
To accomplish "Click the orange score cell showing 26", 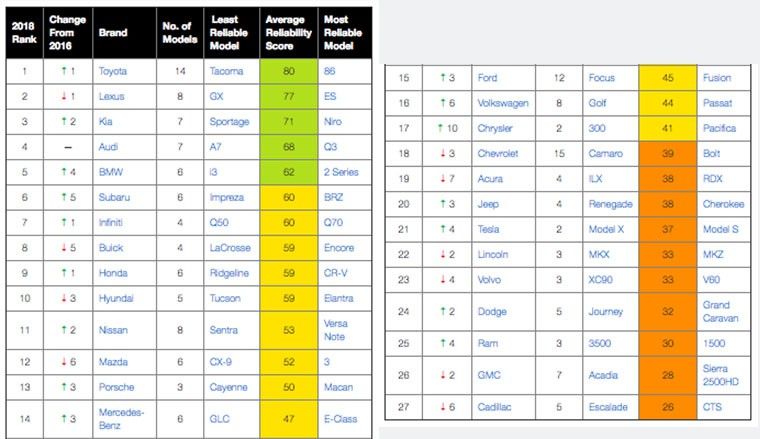I will coord(668,407).
